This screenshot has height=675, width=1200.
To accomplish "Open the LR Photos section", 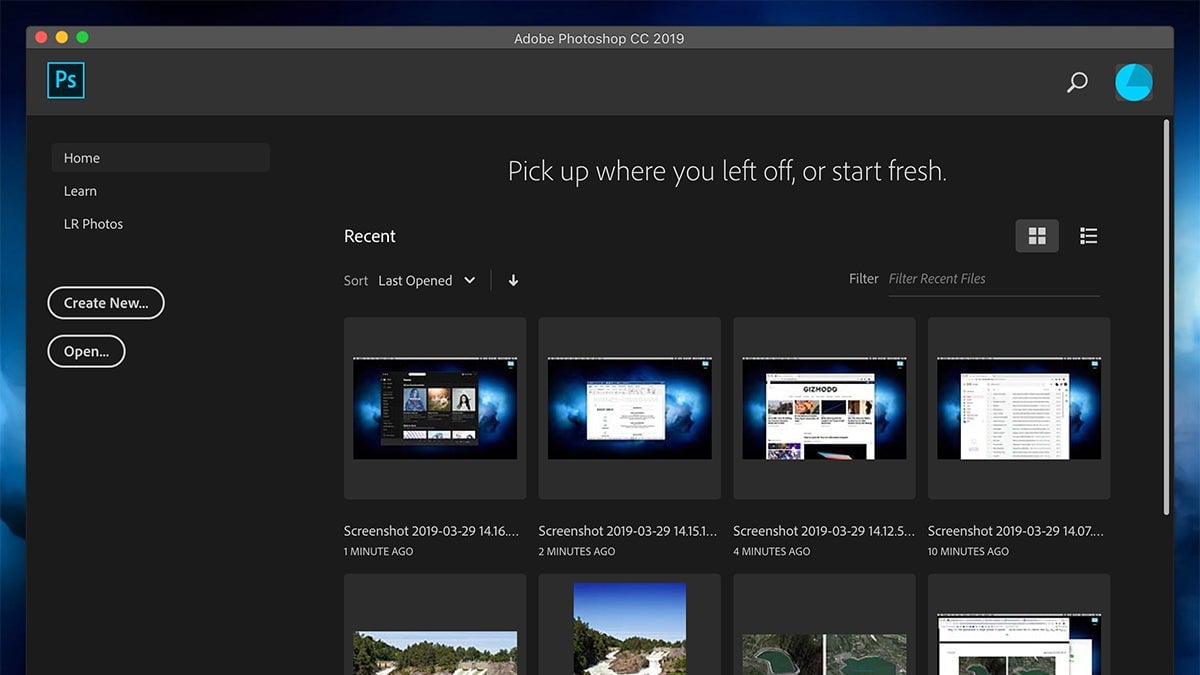I will point(93,223).
